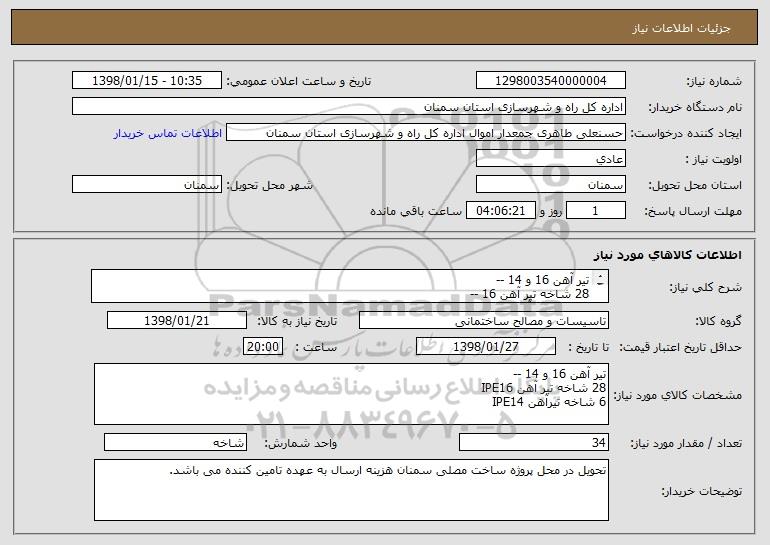
Task: Select the remaining days field showing 1
Action: coord(596,210)
